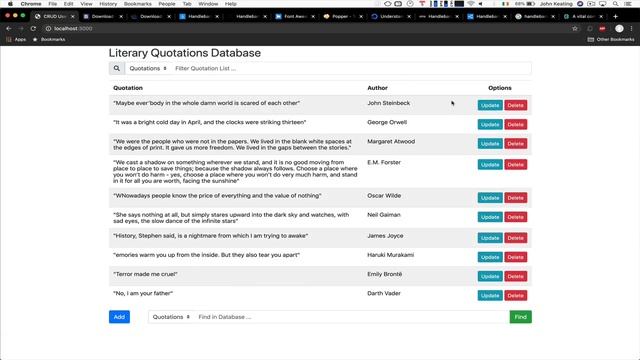
Task: Open the File menu
Action: pos(53,4)
